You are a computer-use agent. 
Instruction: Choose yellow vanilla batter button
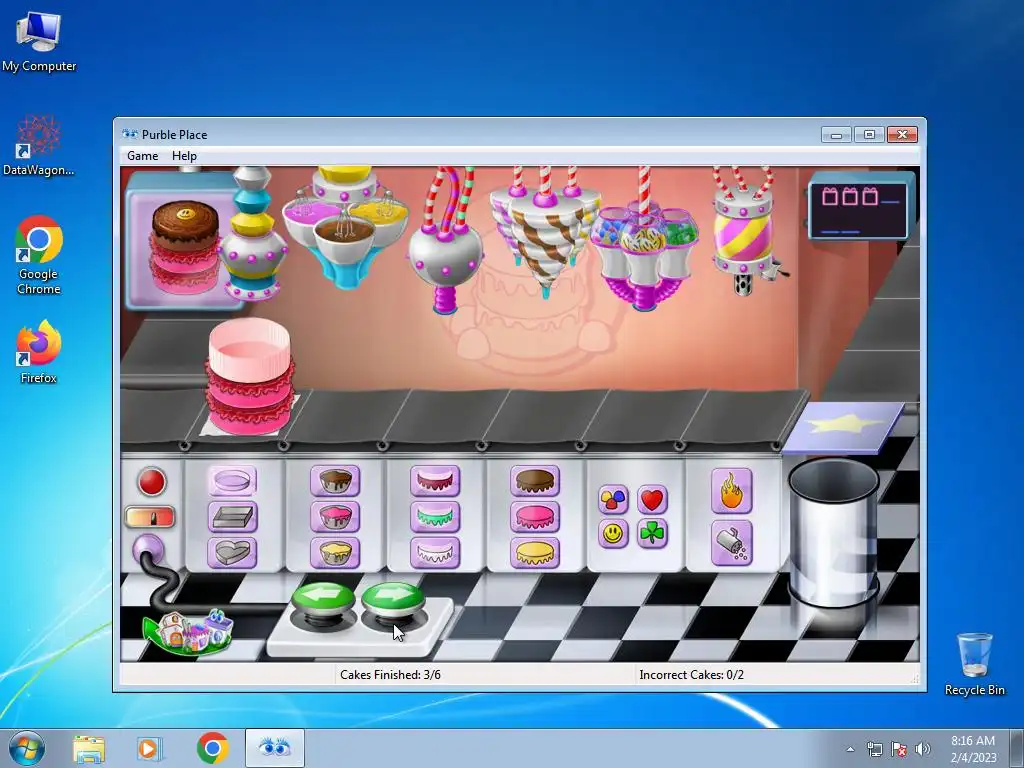coord(335,552)
